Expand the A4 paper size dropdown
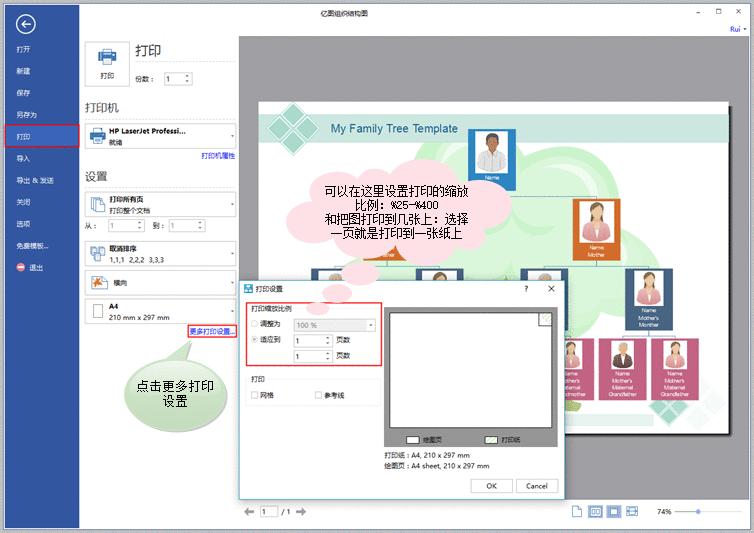Screen dimensions: 754x533 (x=160, y=311)
